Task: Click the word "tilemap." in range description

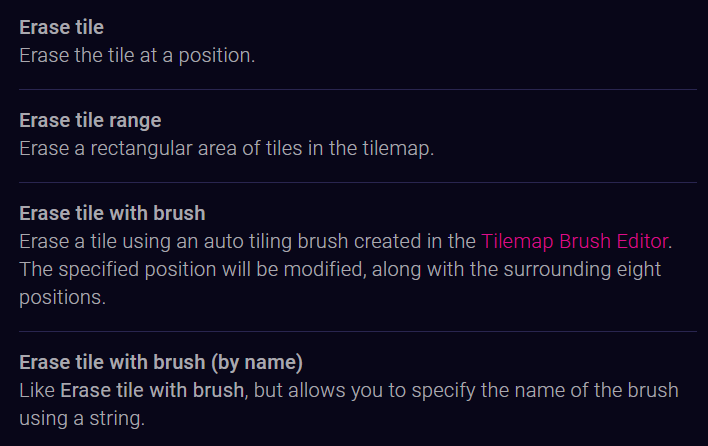Action: click(399, 149)
